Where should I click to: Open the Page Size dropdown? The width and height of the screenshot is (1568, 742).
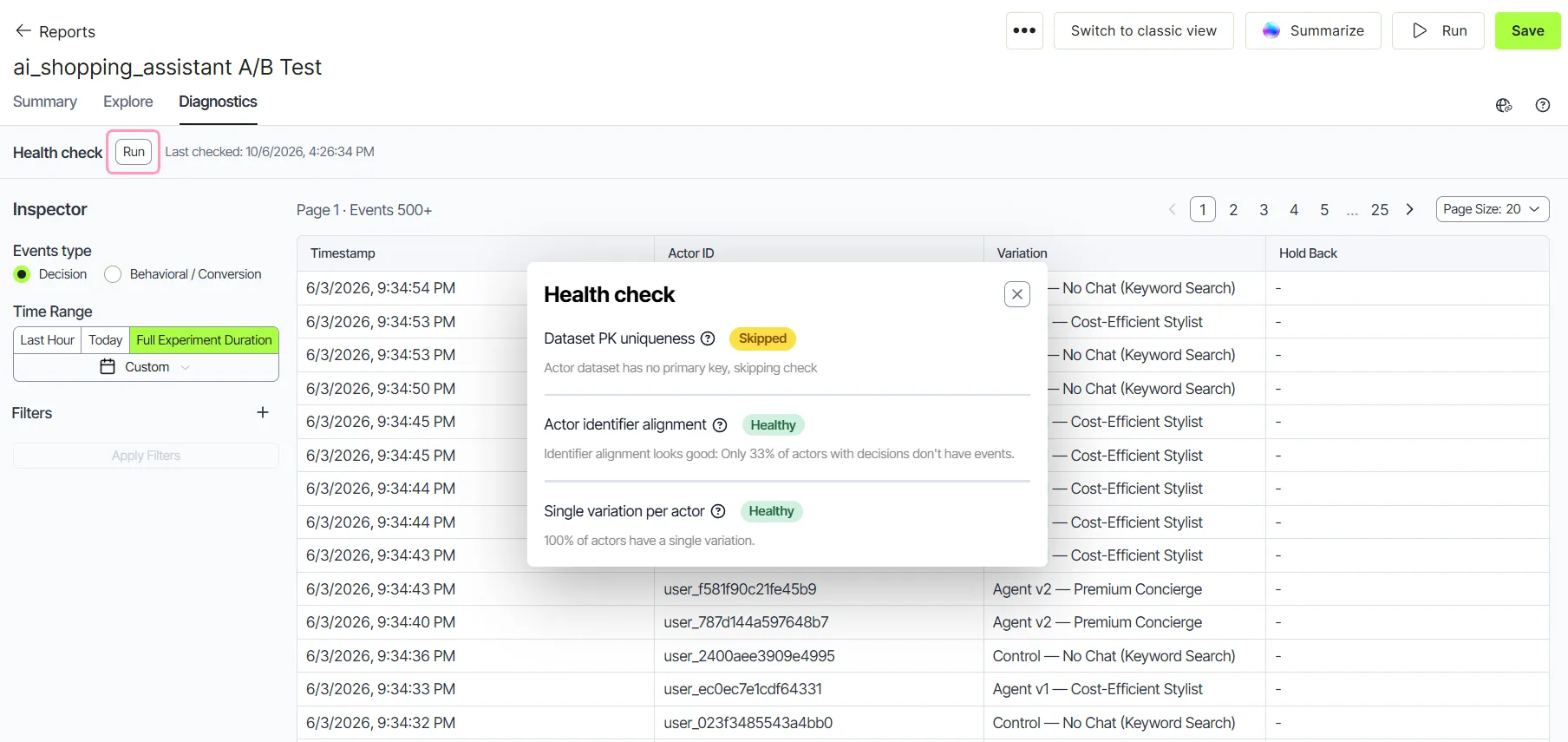pos(1493,209)
